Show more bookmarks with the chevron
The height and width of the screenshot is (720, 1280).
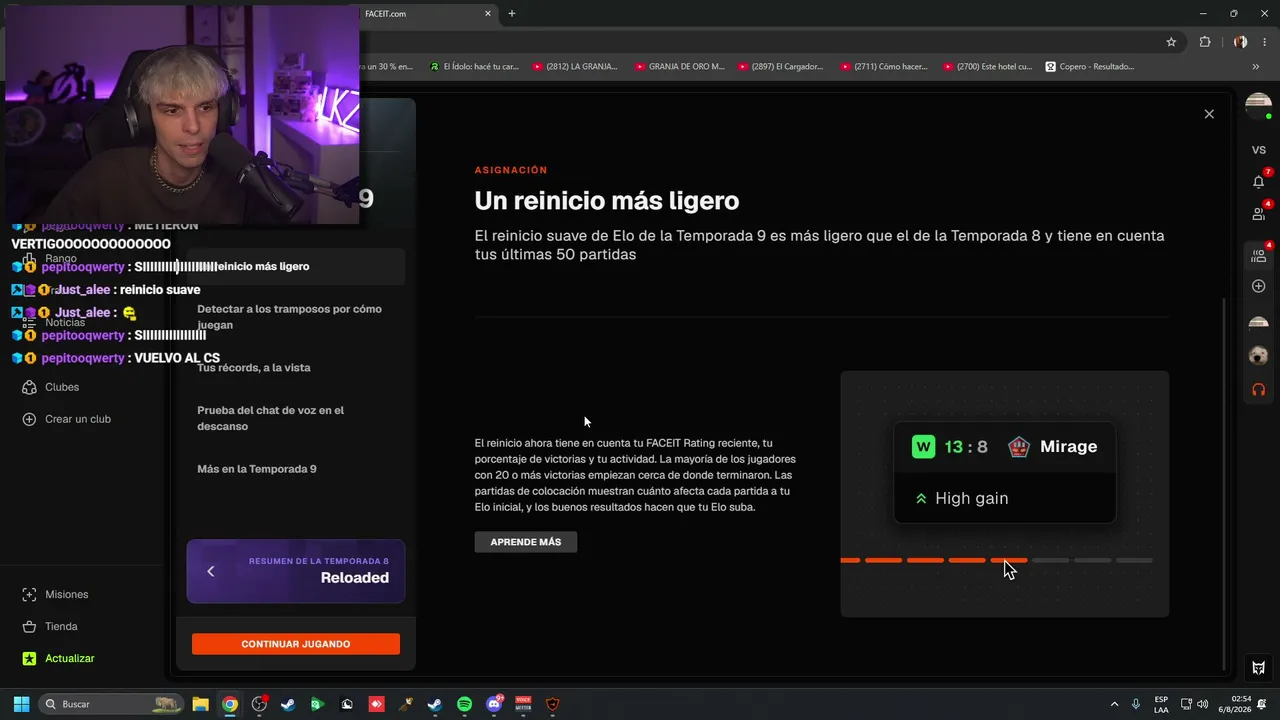click(1256, 67)
